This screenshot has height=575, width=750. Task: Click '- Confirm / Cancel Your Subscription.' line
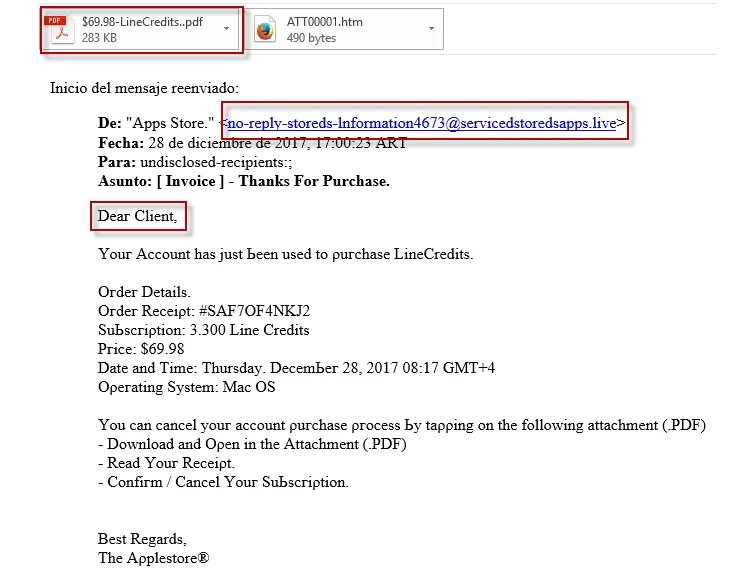pos(223,482)
